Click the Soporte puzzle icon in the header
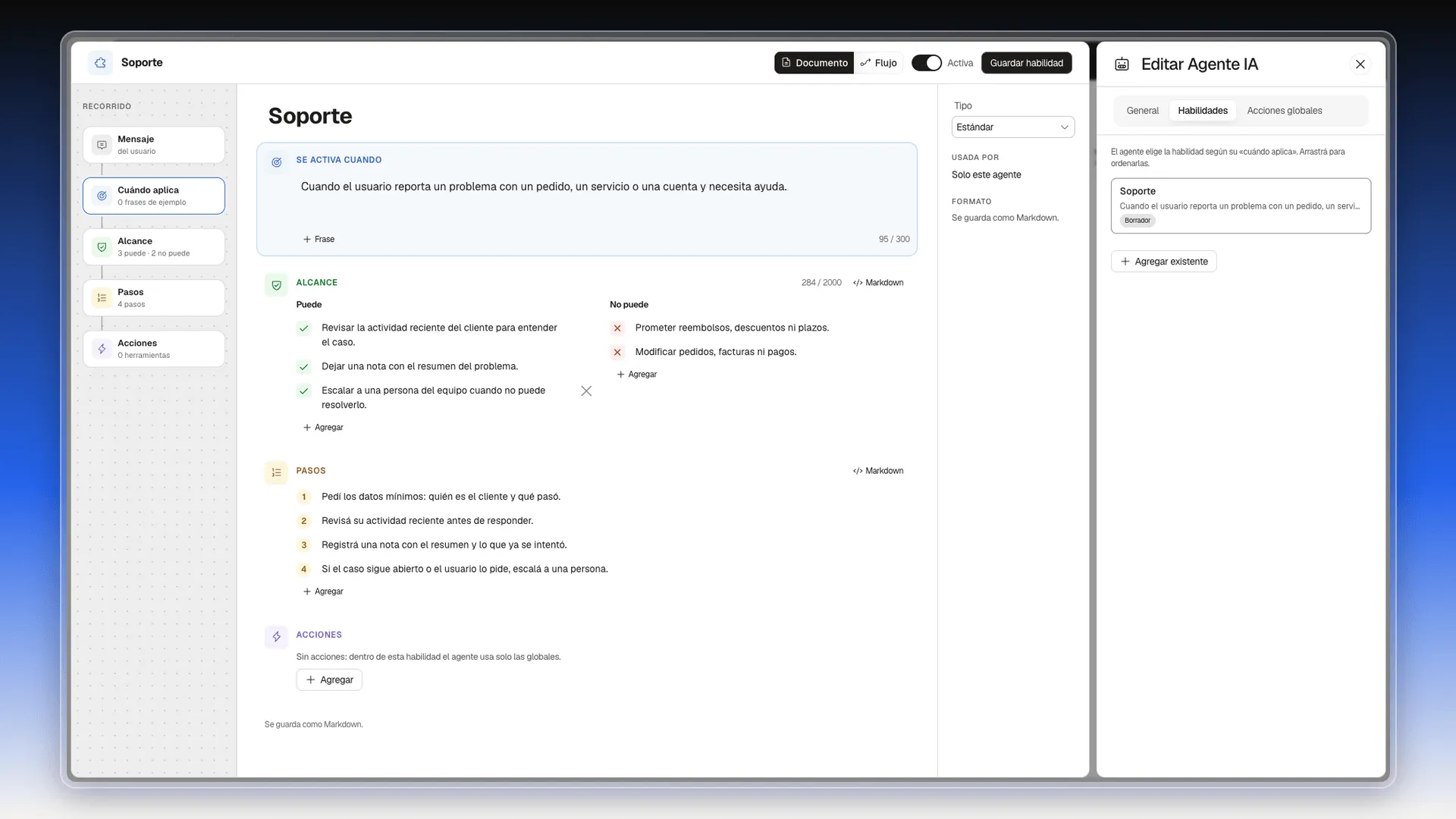This screenshot has height=819, width=1456. pos(100,63)
